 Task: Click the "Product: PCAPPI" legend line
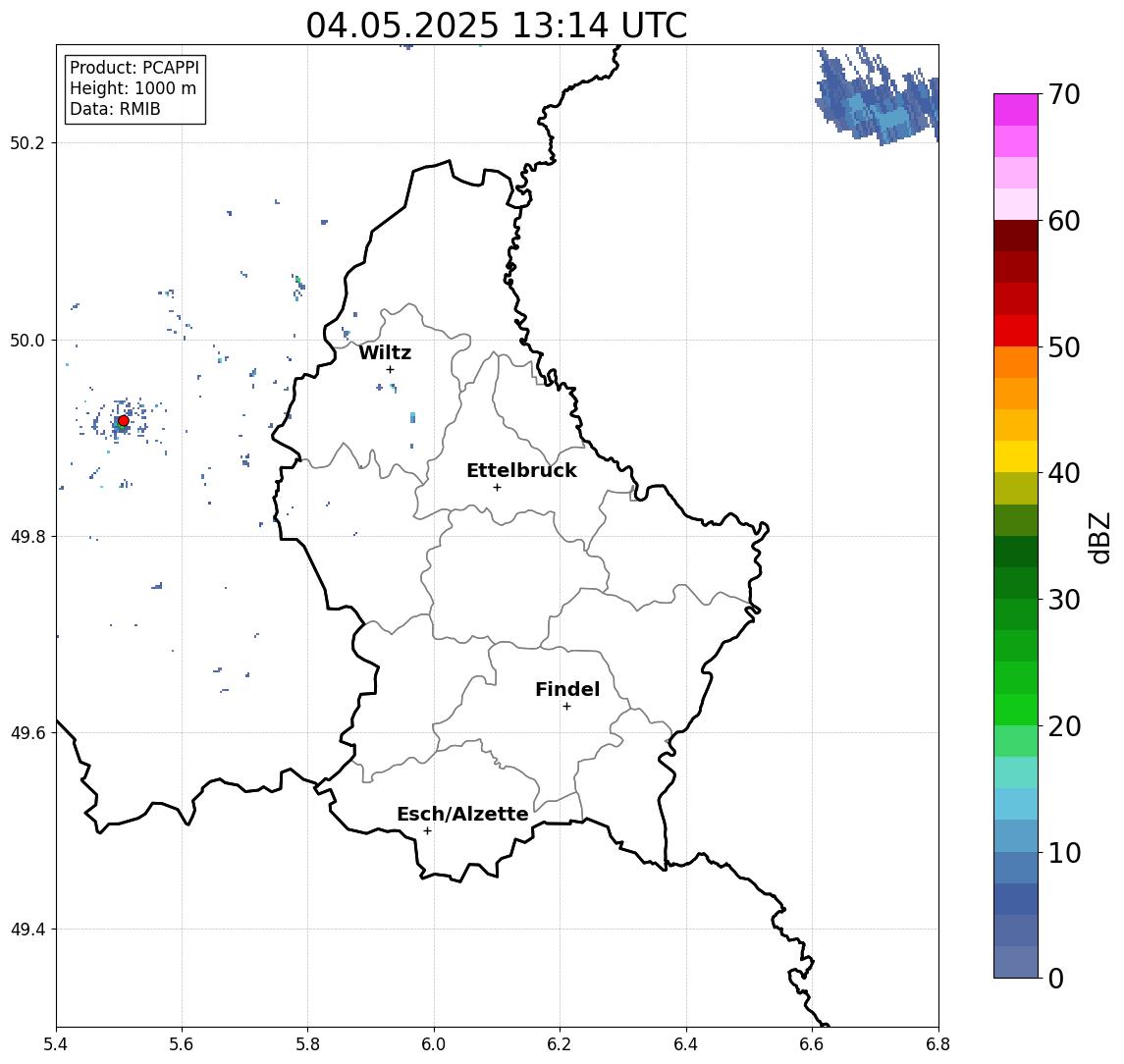[134, 68]
